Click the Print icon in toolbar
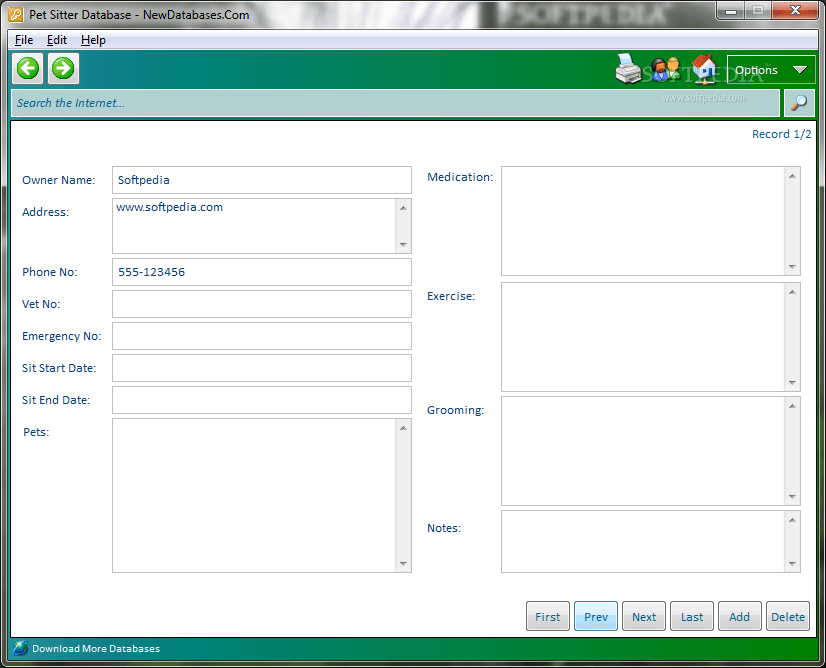The width and height of the screenshot is (826, 668). pyautogui.click(x=628, y=69)
